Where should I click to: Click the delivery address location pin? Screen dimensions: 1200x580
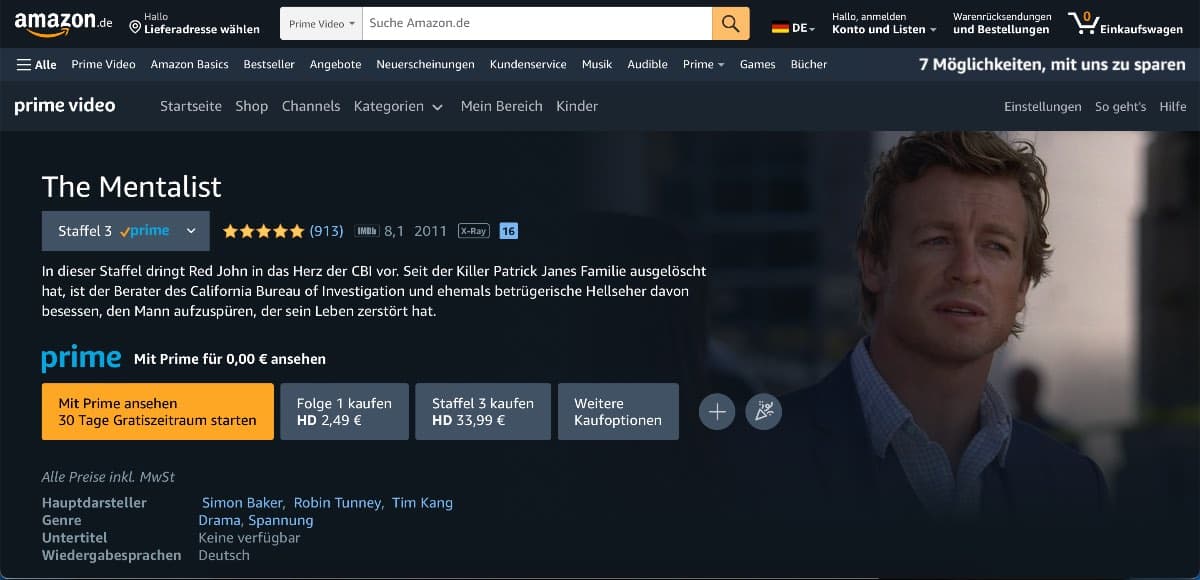click(135, 29)
